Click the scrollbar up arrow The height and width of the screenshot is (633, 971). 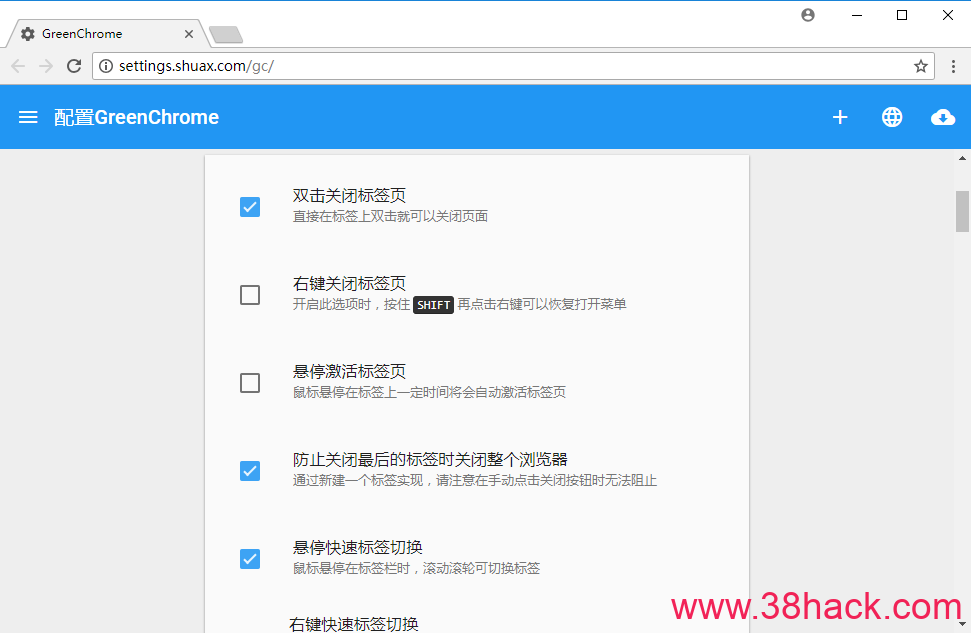coord(962,158)
